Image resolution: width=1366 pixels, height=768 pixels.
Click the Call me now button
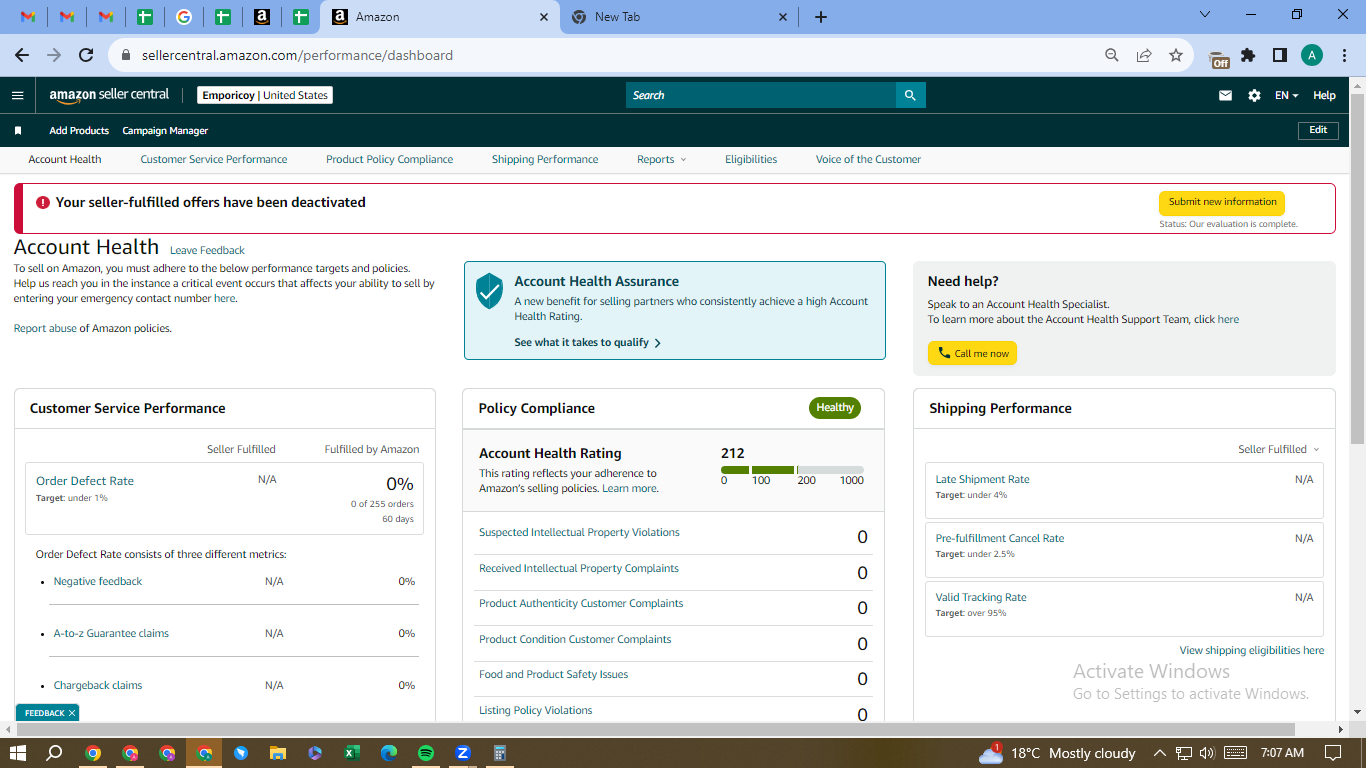pyautogui.click(x=972, y=353)
